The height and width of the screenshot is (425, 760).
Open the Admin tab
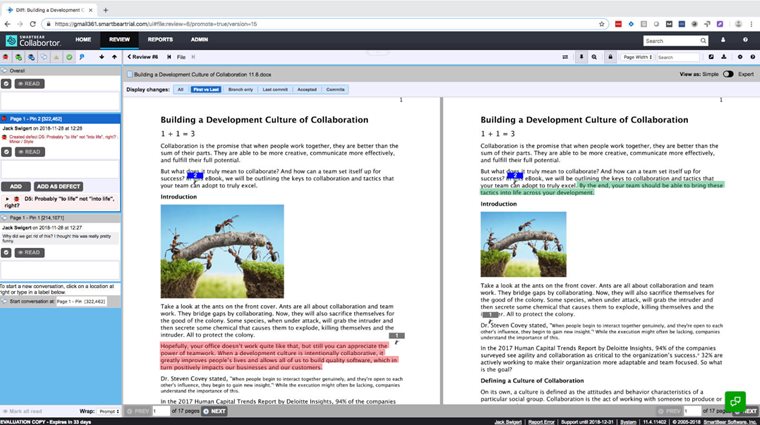(199, 40)
